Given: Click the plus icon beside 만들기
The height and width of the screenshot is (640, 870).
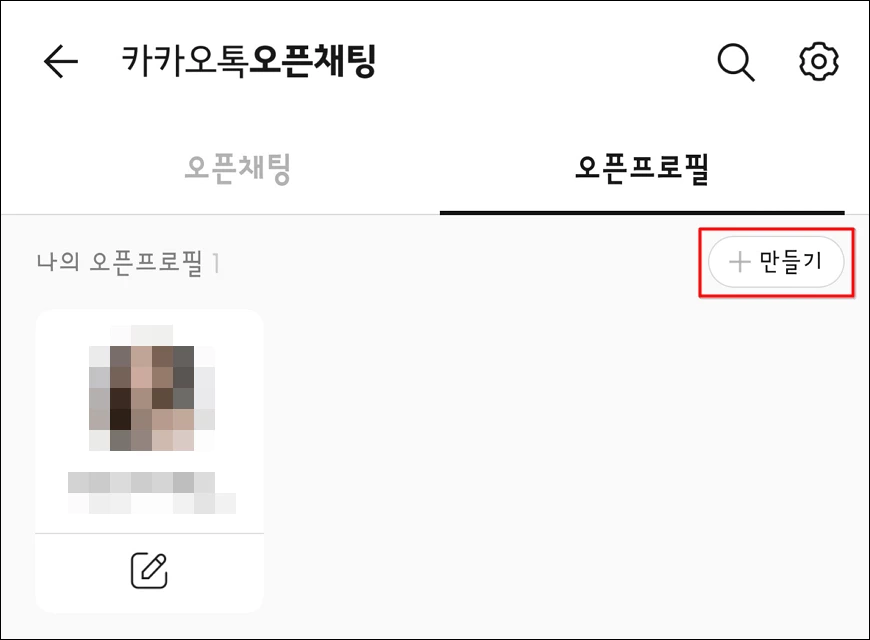Looking at the screenshot, I should pyautogui.click(x=740, y=261).
